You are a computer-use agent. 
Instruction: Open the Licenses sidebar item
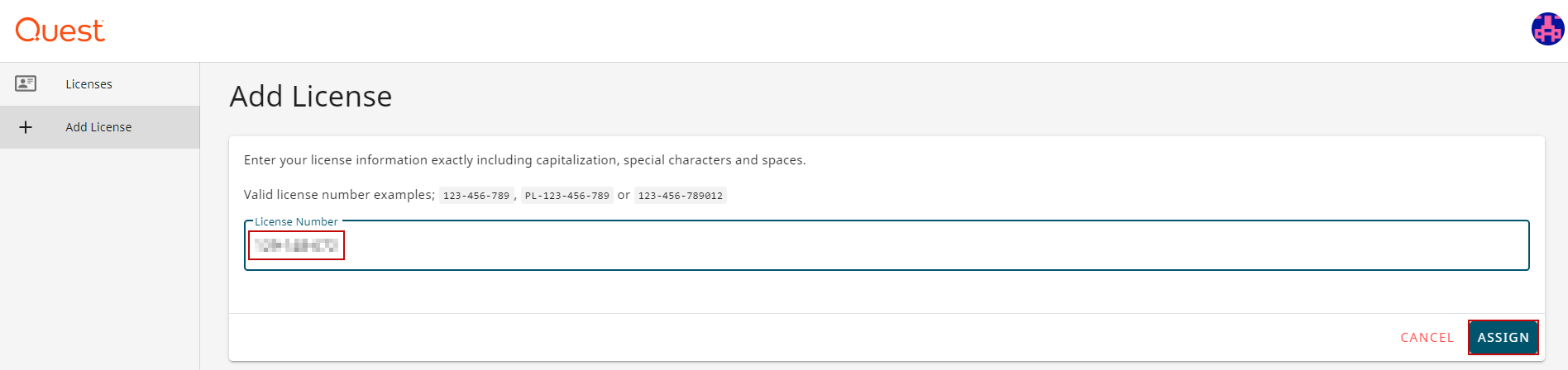point(99,84)
